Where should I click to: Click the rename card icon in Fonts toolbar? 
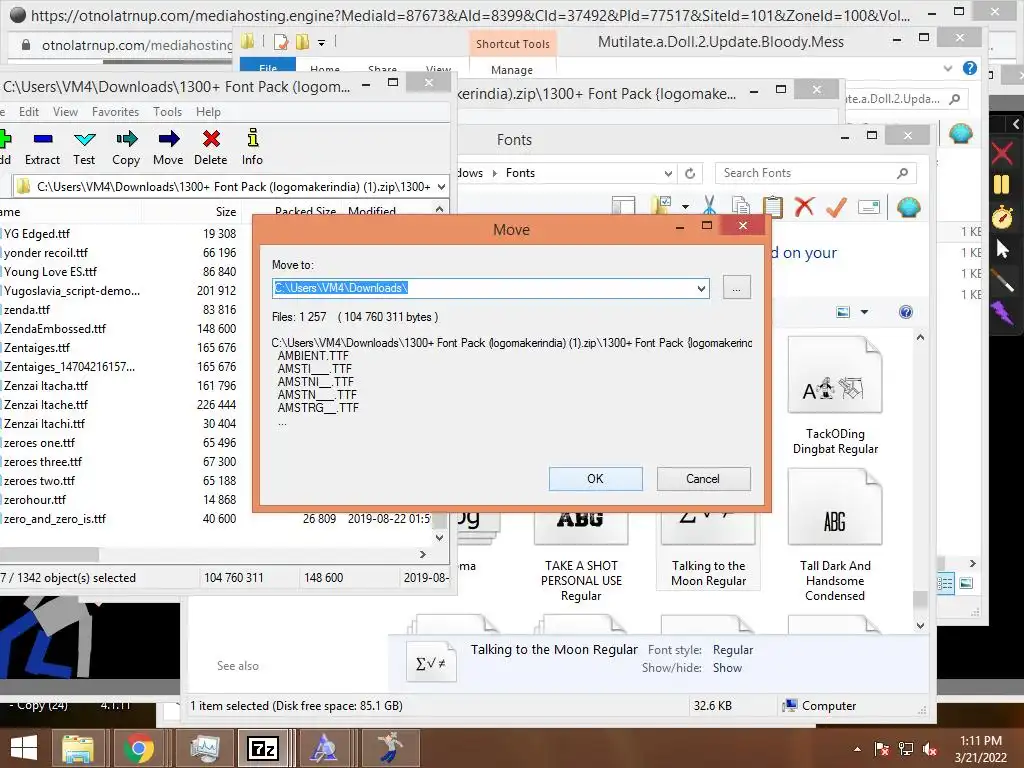pyautogui.click(x=869, y=207)
